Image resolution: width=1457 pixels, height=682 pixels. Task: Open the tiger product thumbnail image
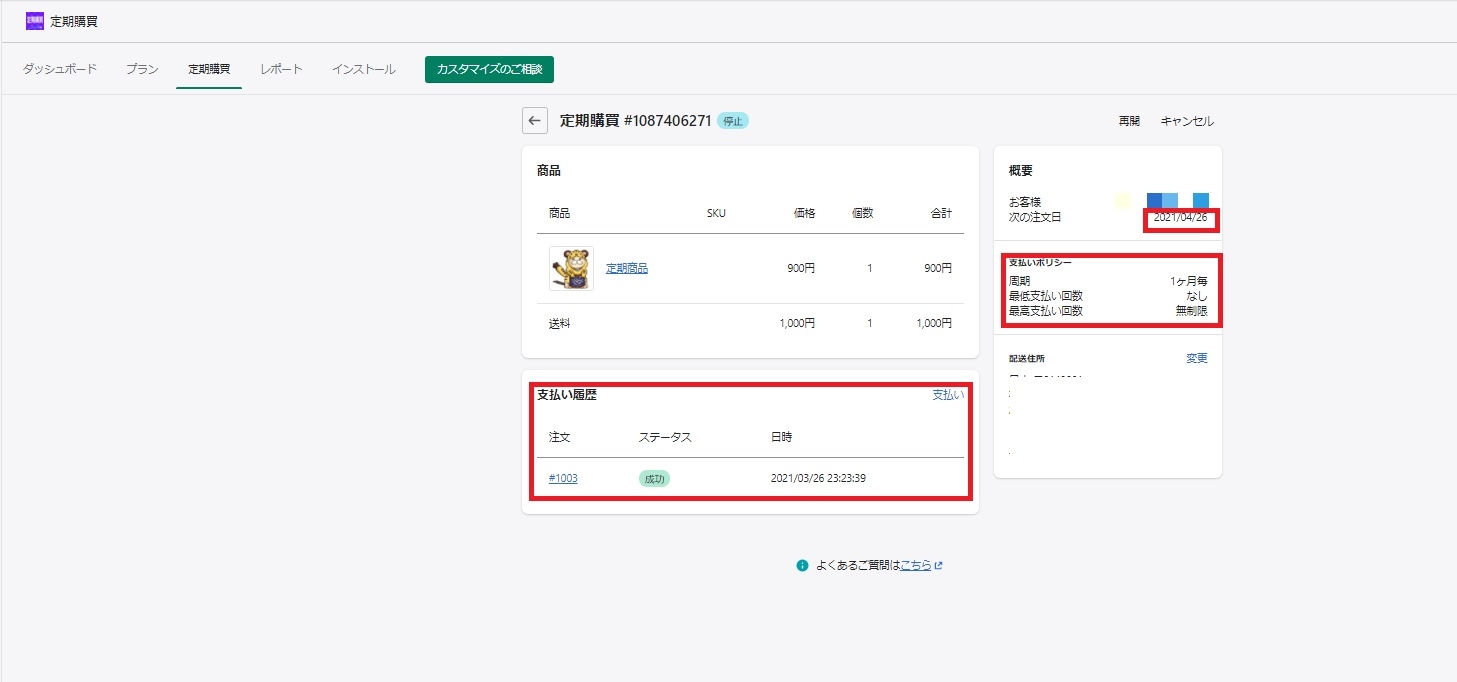pos(571,268)
